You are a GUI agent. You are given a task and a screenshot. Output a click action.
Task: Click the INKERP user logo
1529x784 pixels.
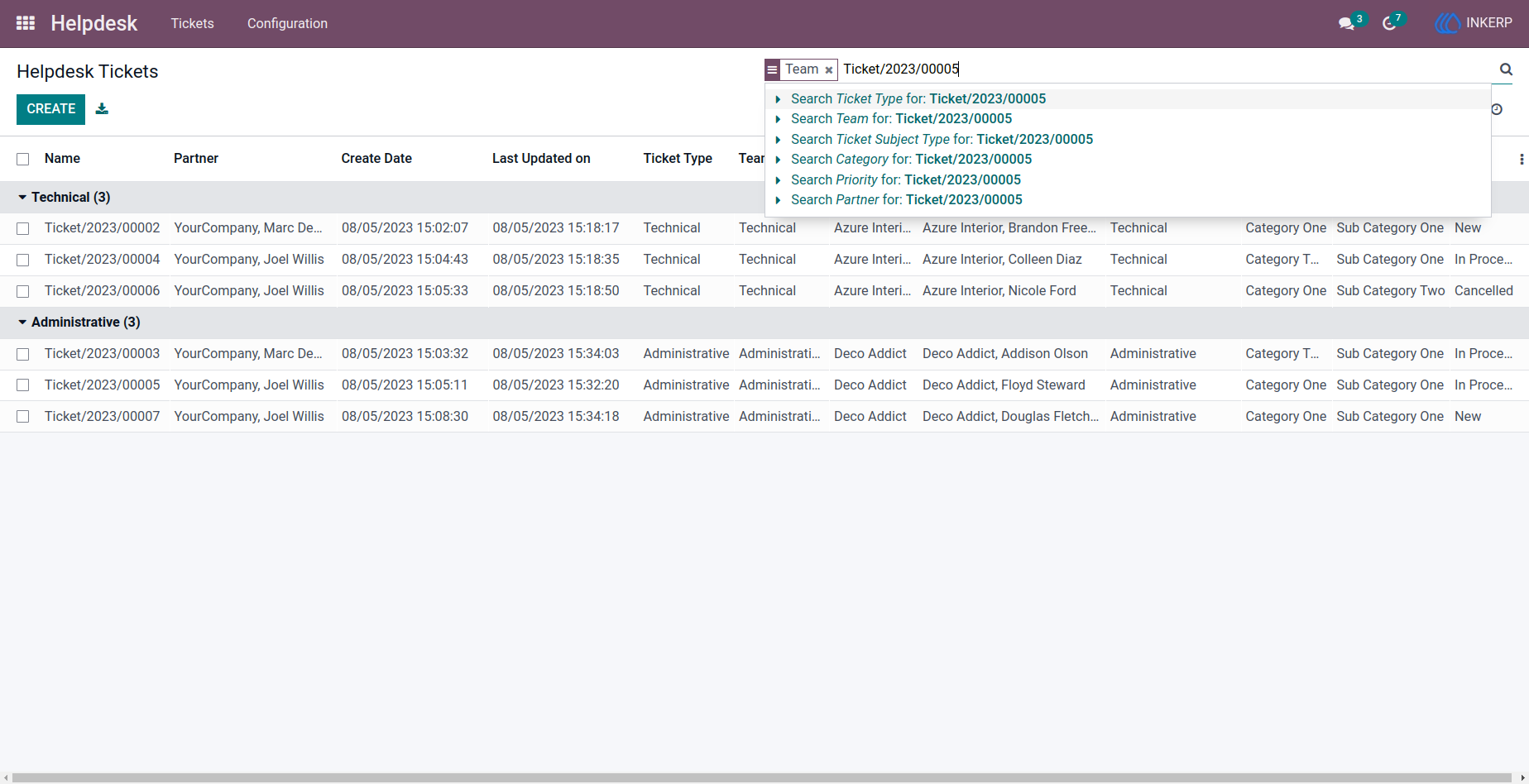(1447, 23)
